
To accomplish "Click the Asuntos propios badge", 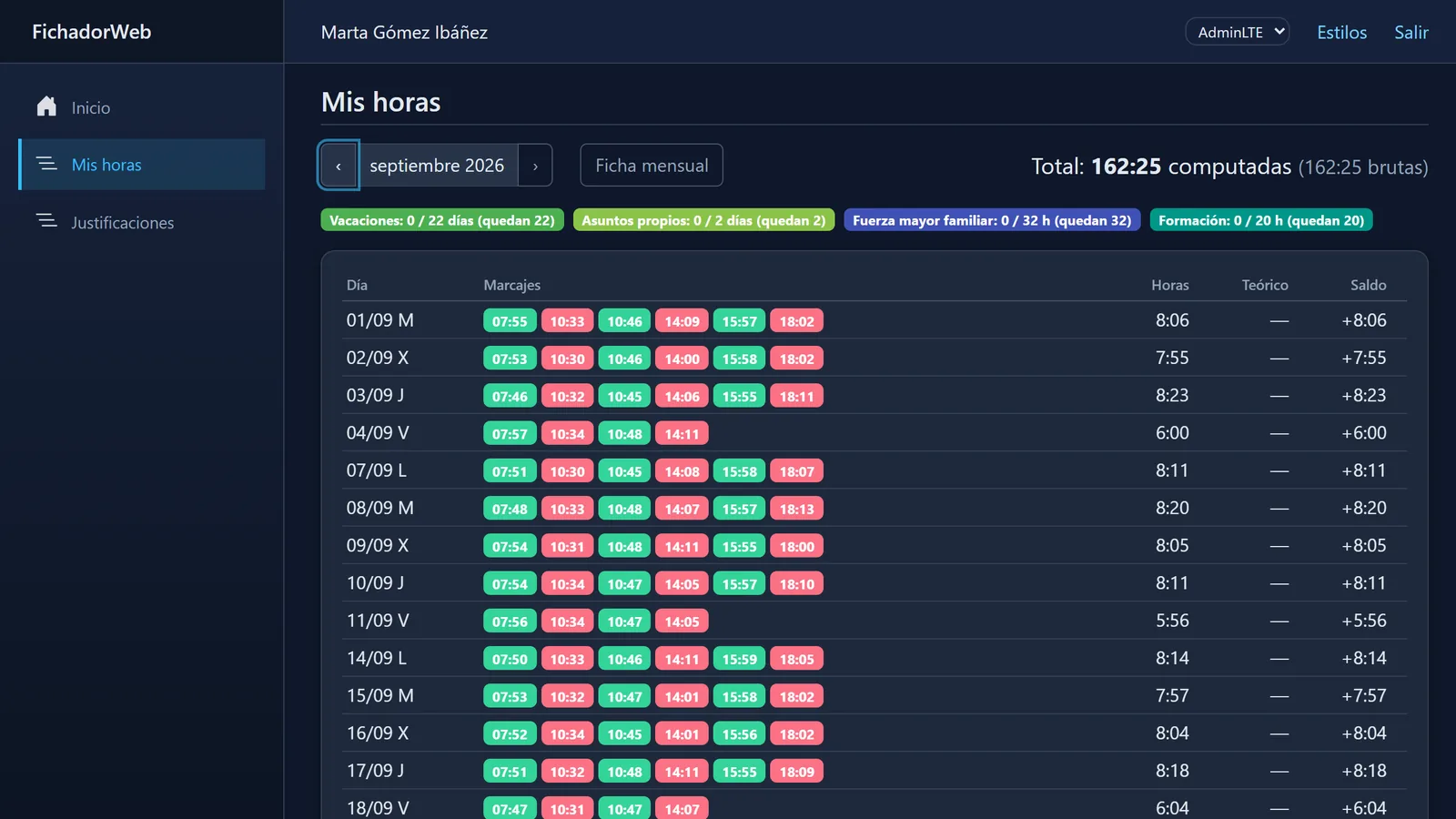I will point(703,220).
